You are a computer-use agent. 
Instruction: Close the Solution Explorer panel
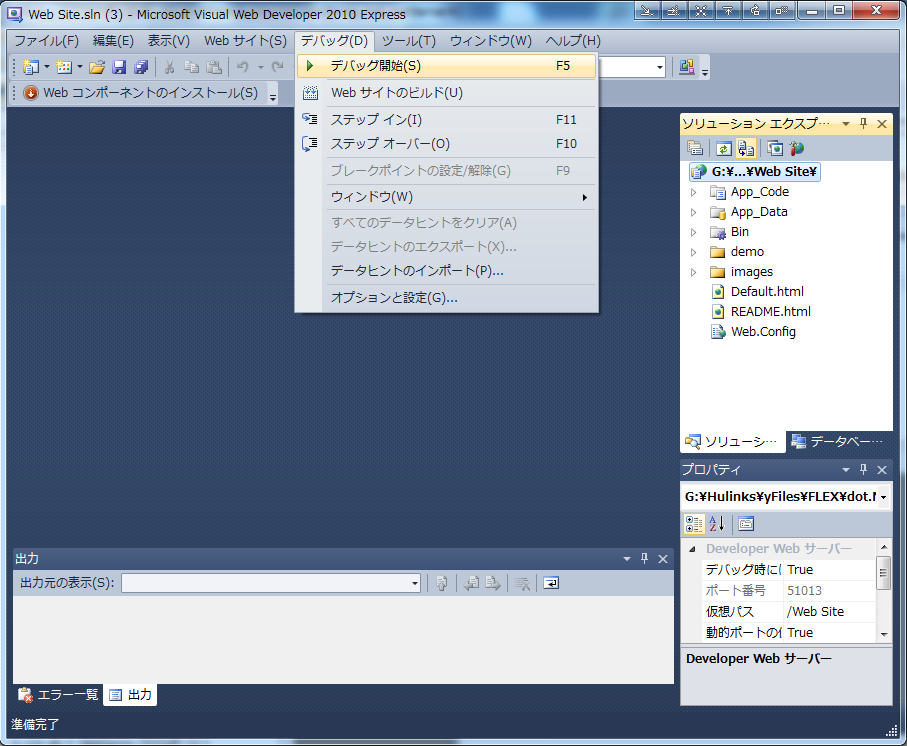click(882, 124)
